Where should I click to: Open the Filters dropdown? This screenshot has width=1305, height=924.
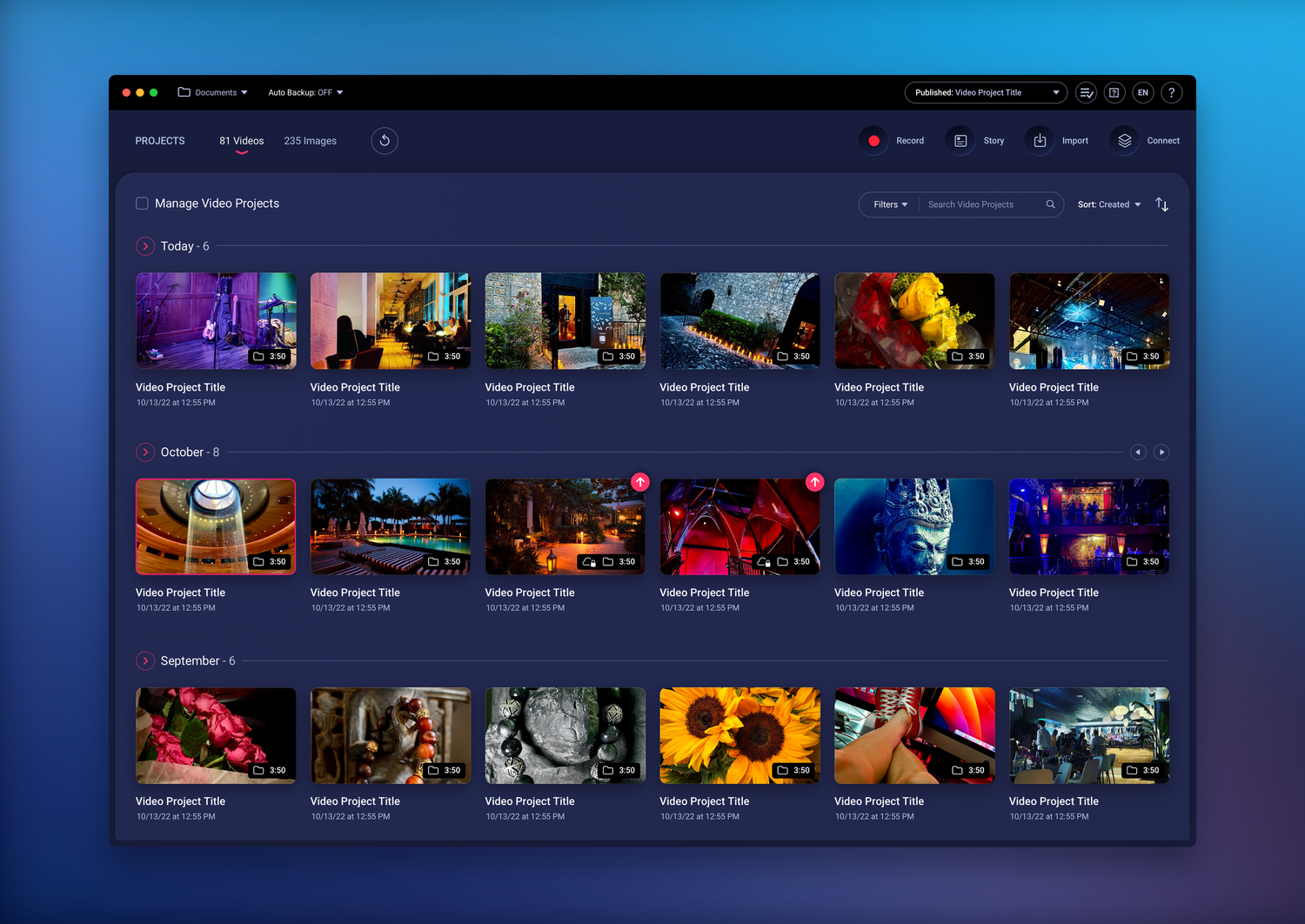(888, 204)
